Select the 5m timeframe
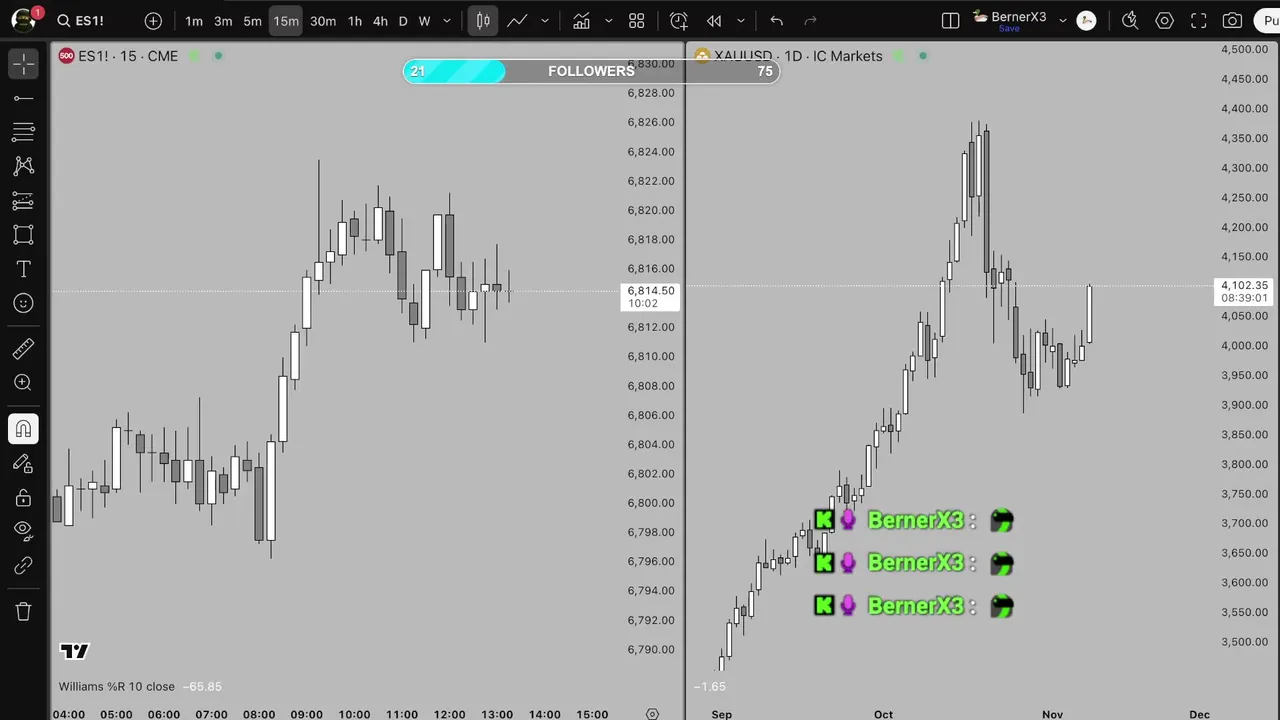 [252, 21]
